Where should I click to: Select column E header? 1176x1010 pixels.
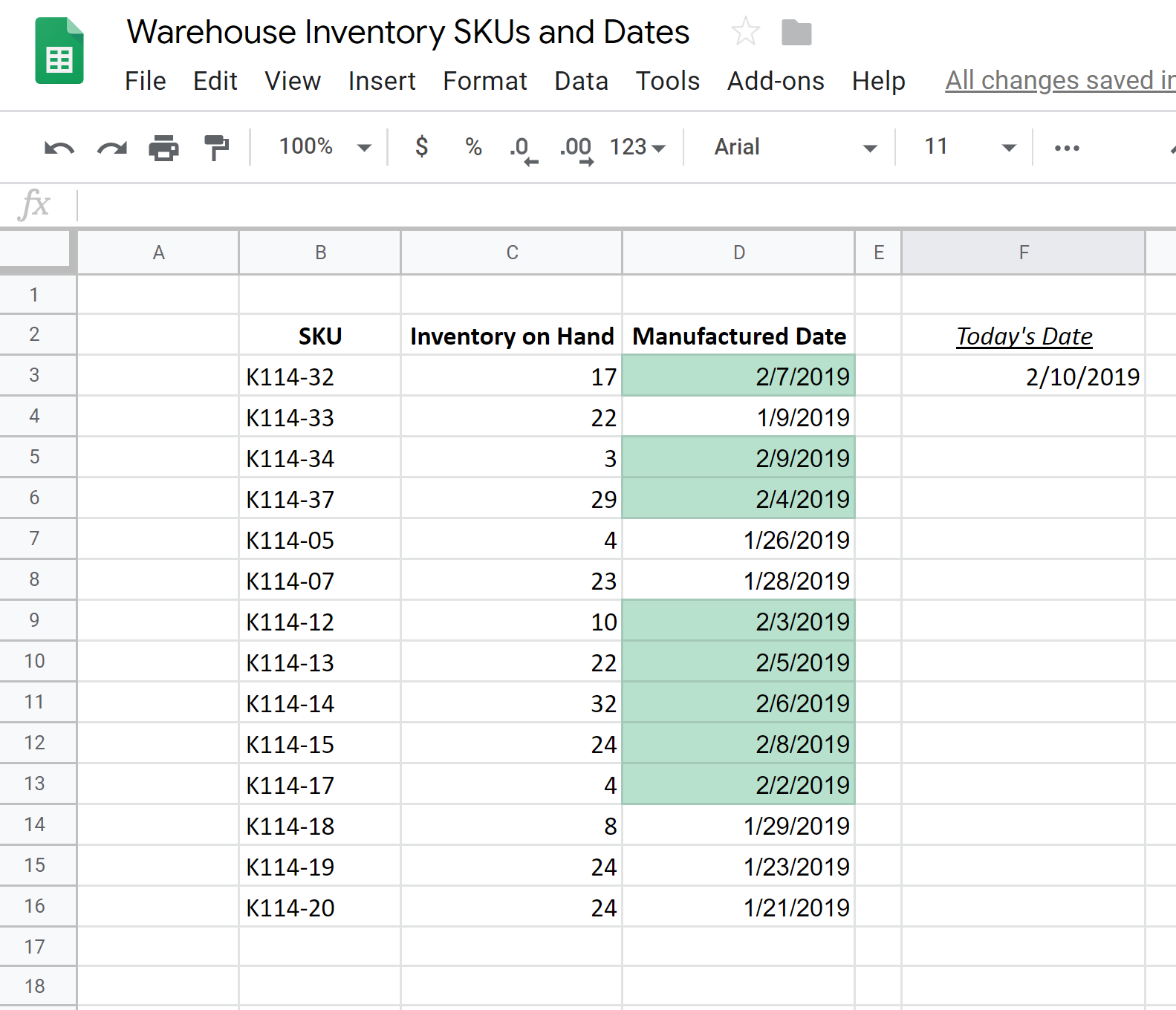click(879, 252)
